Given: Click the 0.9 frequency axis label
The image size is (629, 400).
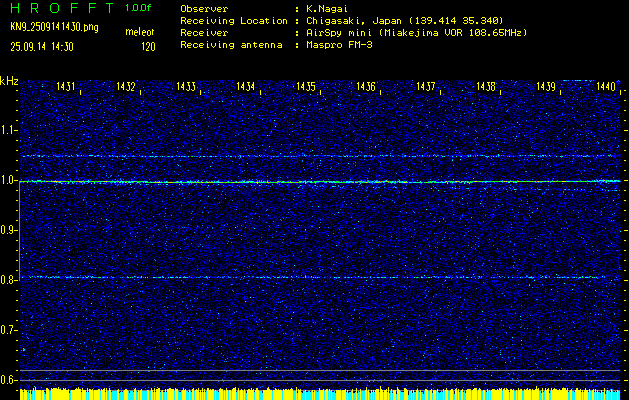Looking at the screenshot, I should pyautogui.click(x=9, y=230).
